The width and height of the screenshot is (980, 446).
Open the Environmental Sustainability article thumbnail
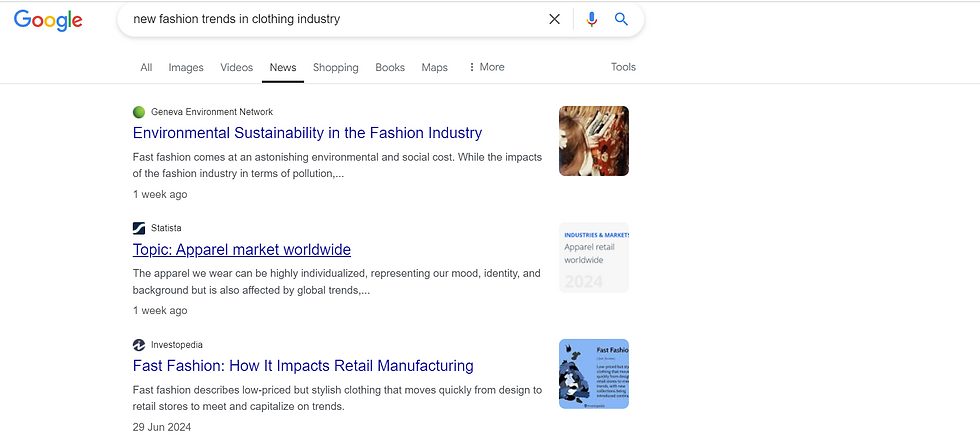click(x=594, y=141)
